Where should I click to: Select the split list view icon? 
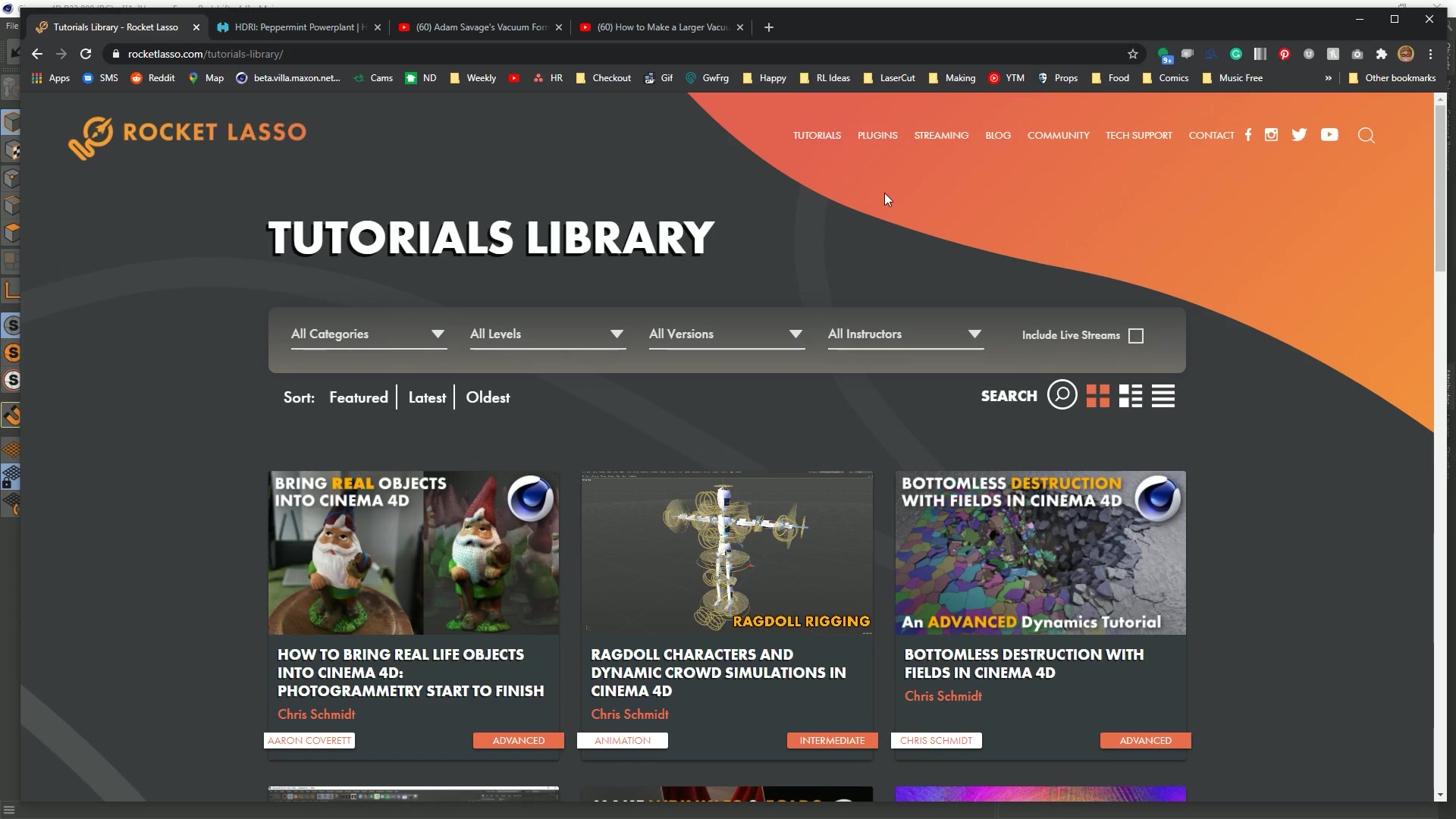pos(1130,395)
